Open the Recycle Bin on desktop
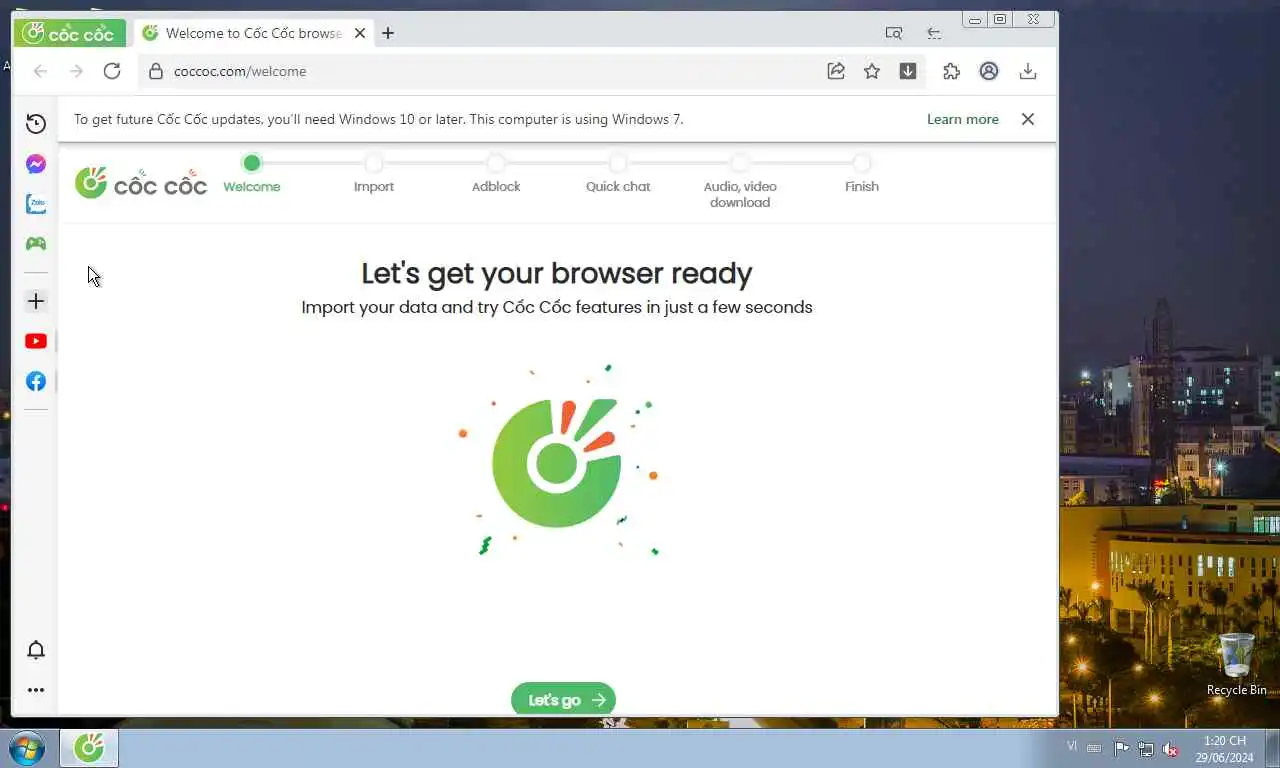The image size is (1280, 768). pos(1236,663)
